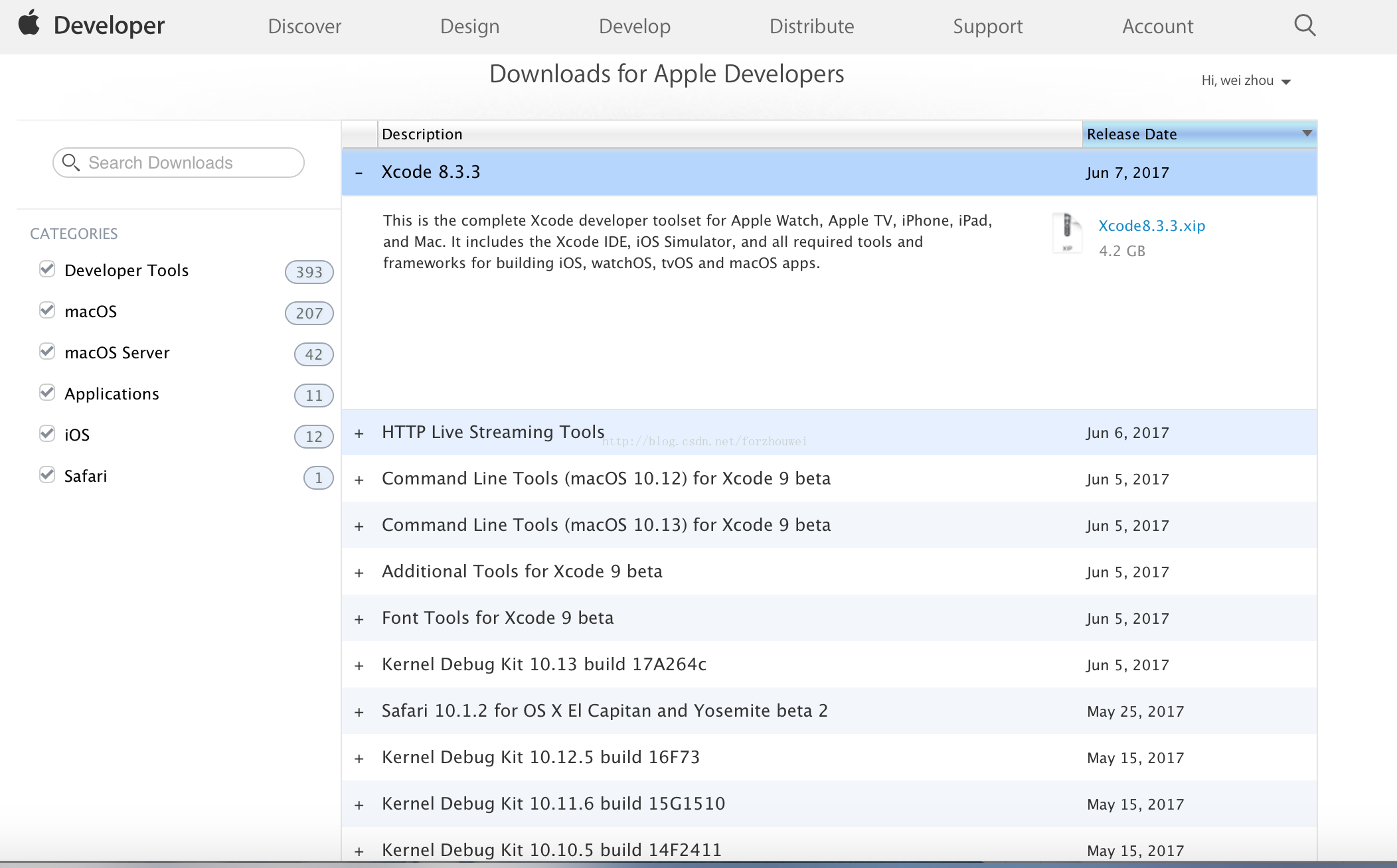Open the Discover menu
The image size is (1397, 868).
coord(305,26)
